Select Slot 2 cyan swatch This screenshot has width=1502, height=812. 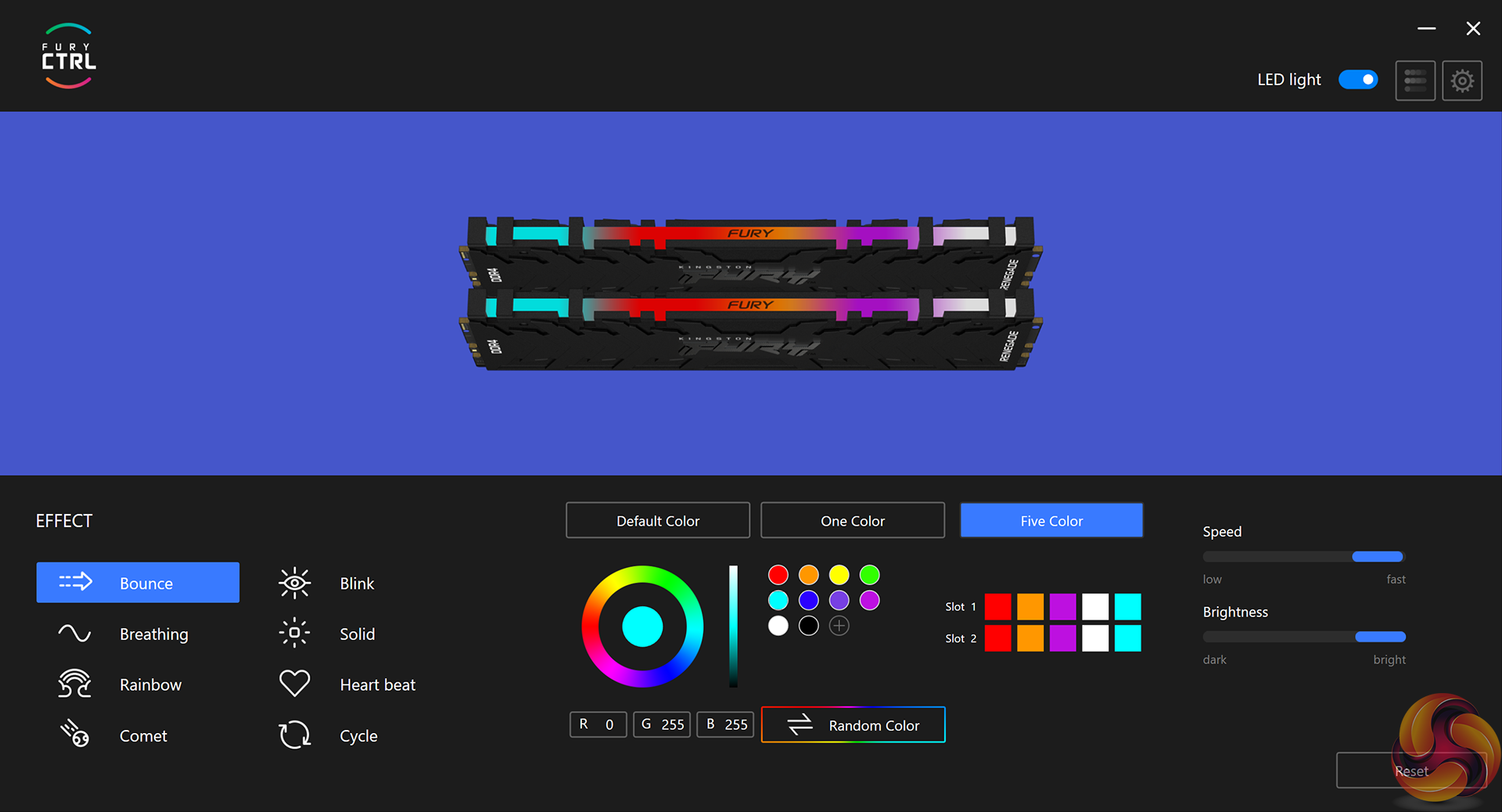pos(1128,638)
